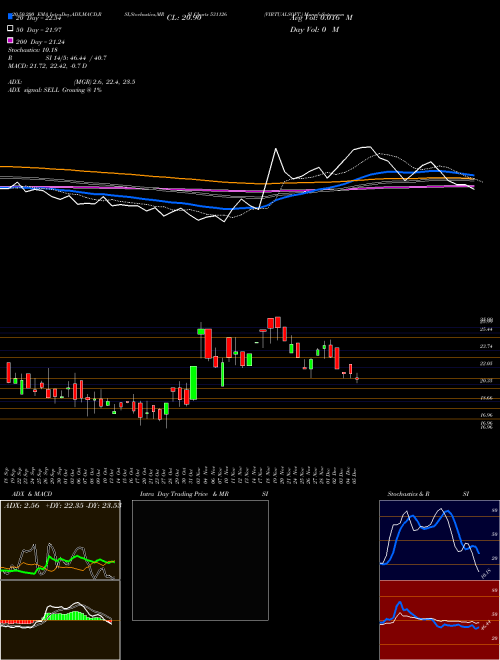Select the '20 Day = 22.34' legend text
Viewport: 500px width, 660px height.
click(39, 18)
